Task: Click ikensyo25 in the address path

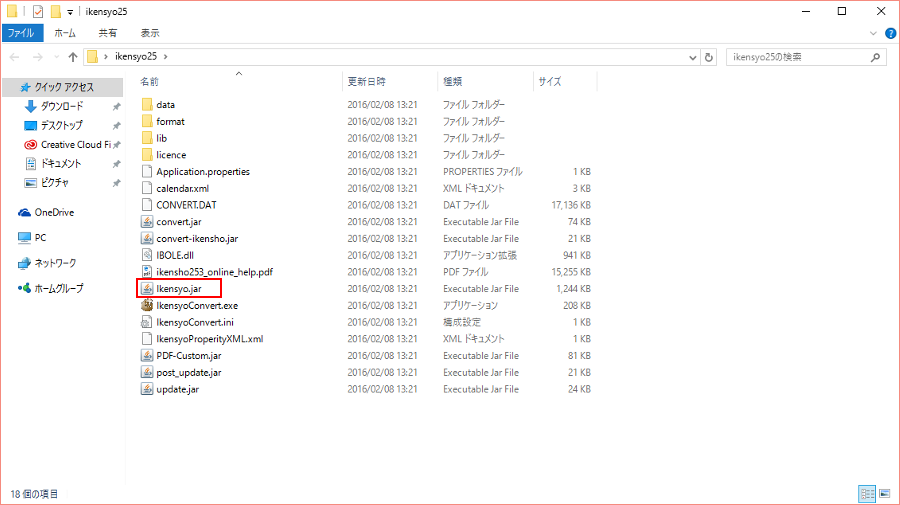Action: point(135,56)
